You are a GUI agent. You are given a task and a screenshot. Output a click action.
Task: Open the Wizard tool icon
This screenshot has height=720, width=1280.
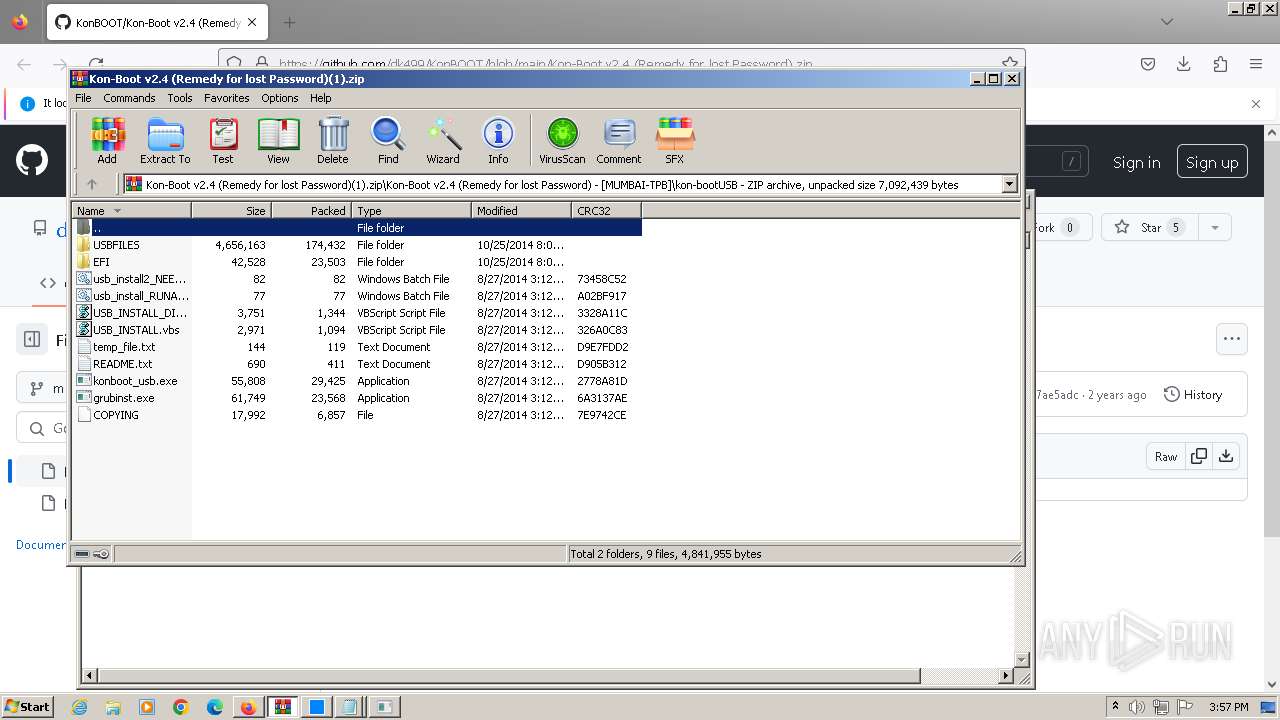click(443, 140)
